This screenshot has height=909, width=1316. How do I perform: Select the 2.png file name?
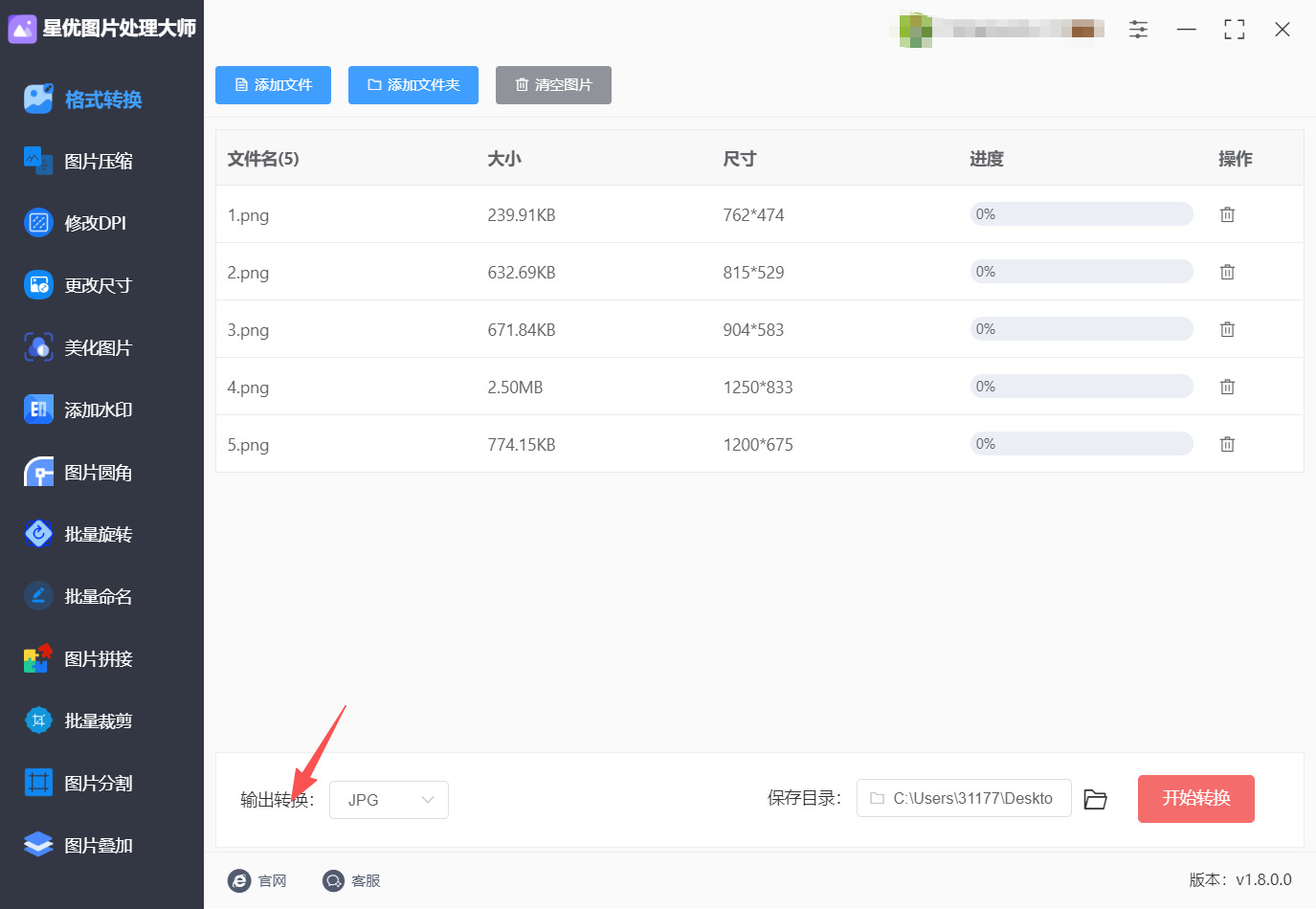point(248,273)
